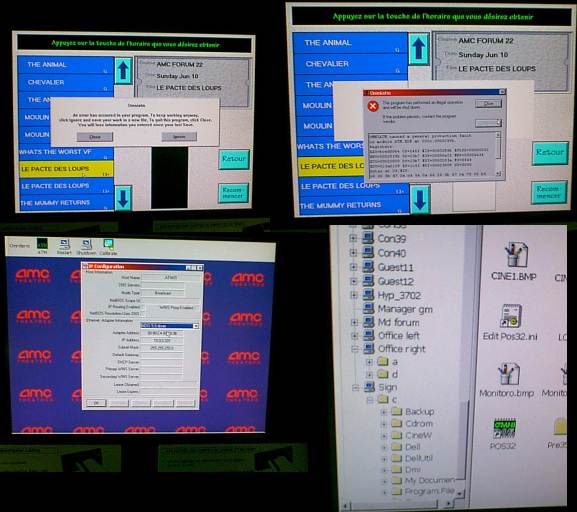Open the CINE1.BMP file icon
This screenshot has height=512, width=577.
coord(514,261)
